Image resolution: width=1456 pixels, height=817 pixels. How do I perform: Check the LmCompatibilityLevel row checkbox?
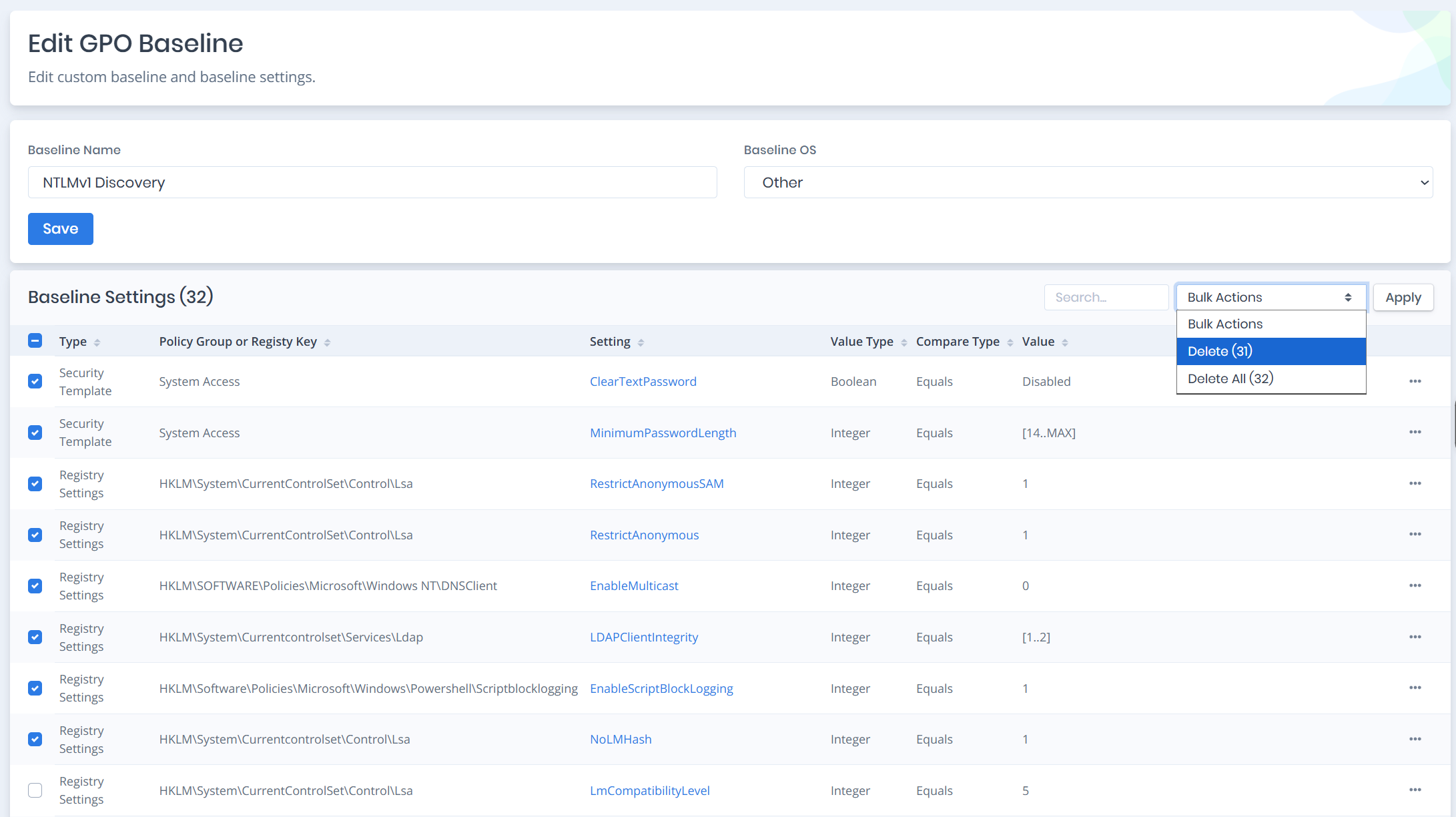(35, 790)
